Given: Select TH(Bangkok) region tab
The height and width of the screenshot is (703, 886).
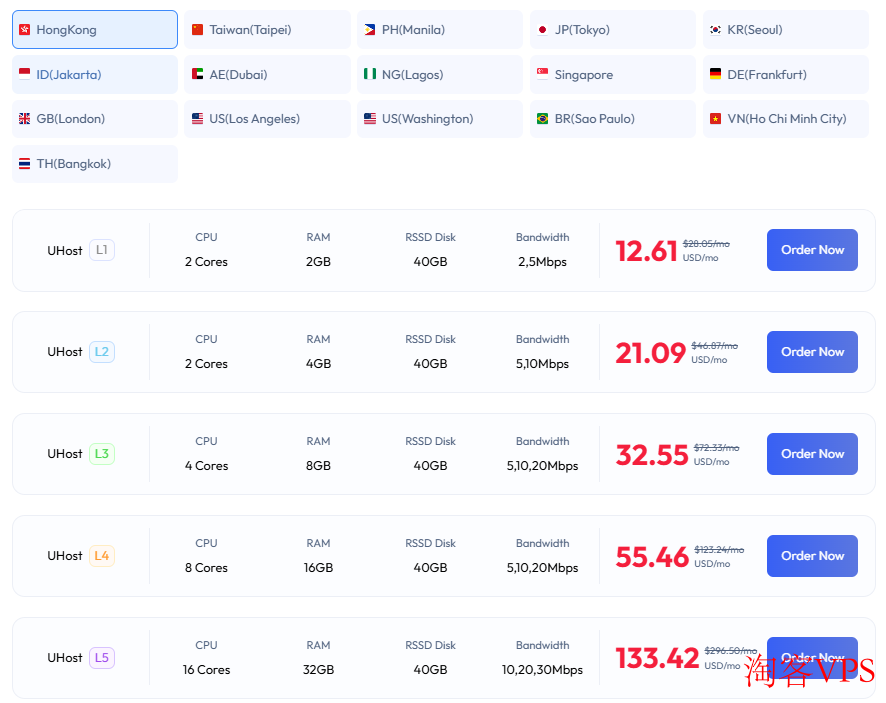Looking at the screenshot, I should (x=94, y=164).
